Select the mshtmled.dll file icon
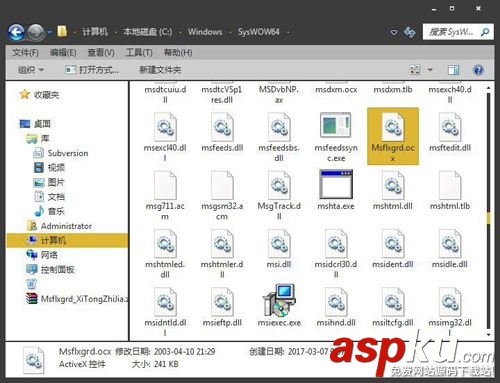The image size is (500, 383). pyautogui.click(x=165, y=244)
